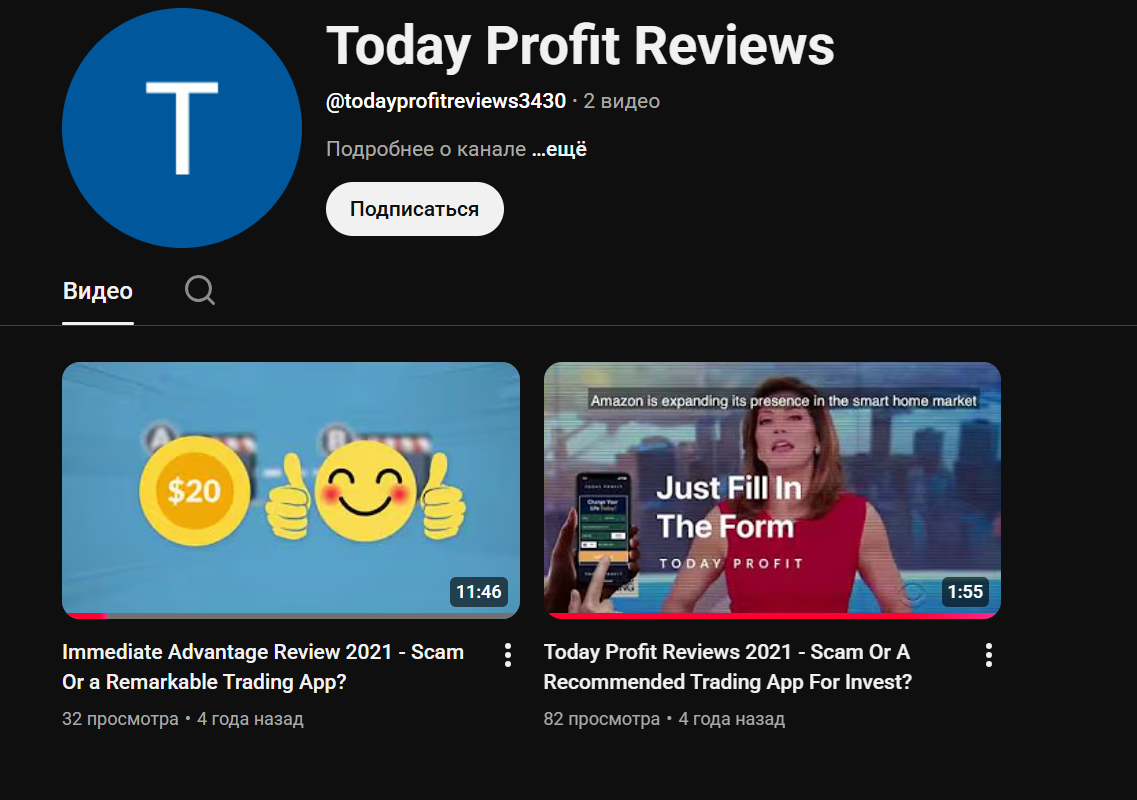The image size is (1137, 800).
Task: Click the 1:55 duration badge
Action: pos(965,592)
